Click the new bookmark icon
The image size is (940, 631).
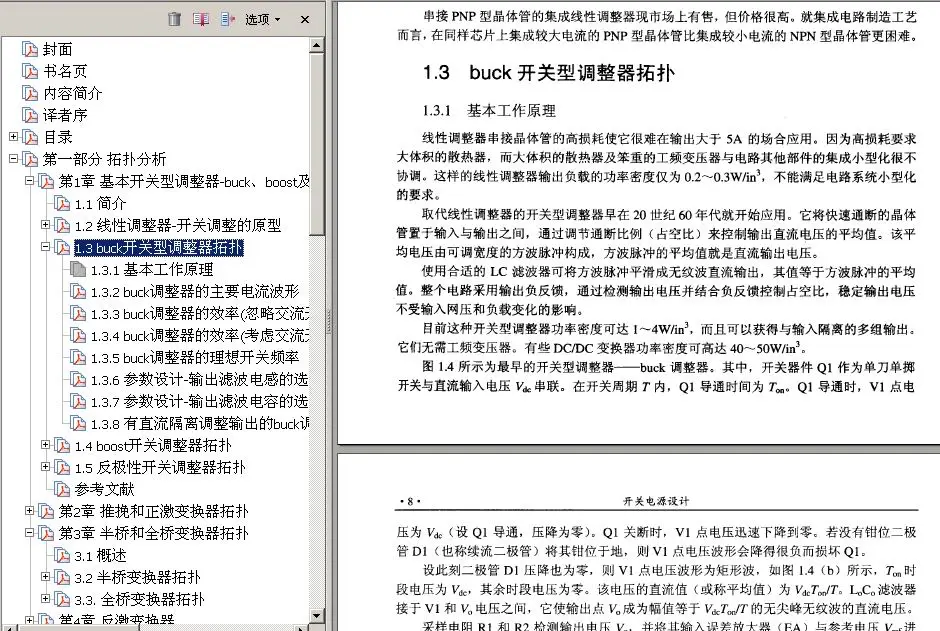tap(201, 19)
